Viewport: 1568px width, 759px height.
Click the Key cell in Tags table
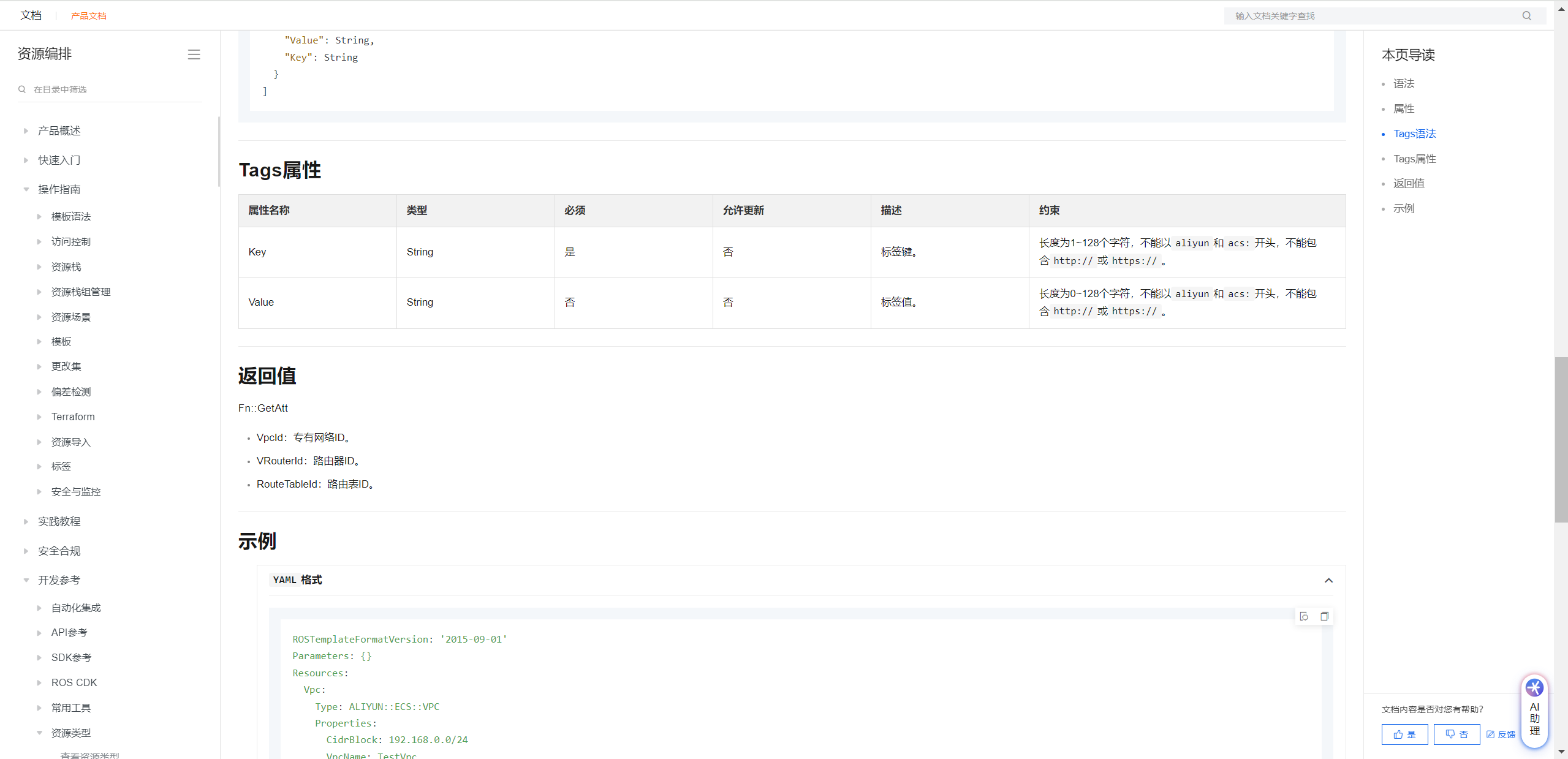[317, 252]
